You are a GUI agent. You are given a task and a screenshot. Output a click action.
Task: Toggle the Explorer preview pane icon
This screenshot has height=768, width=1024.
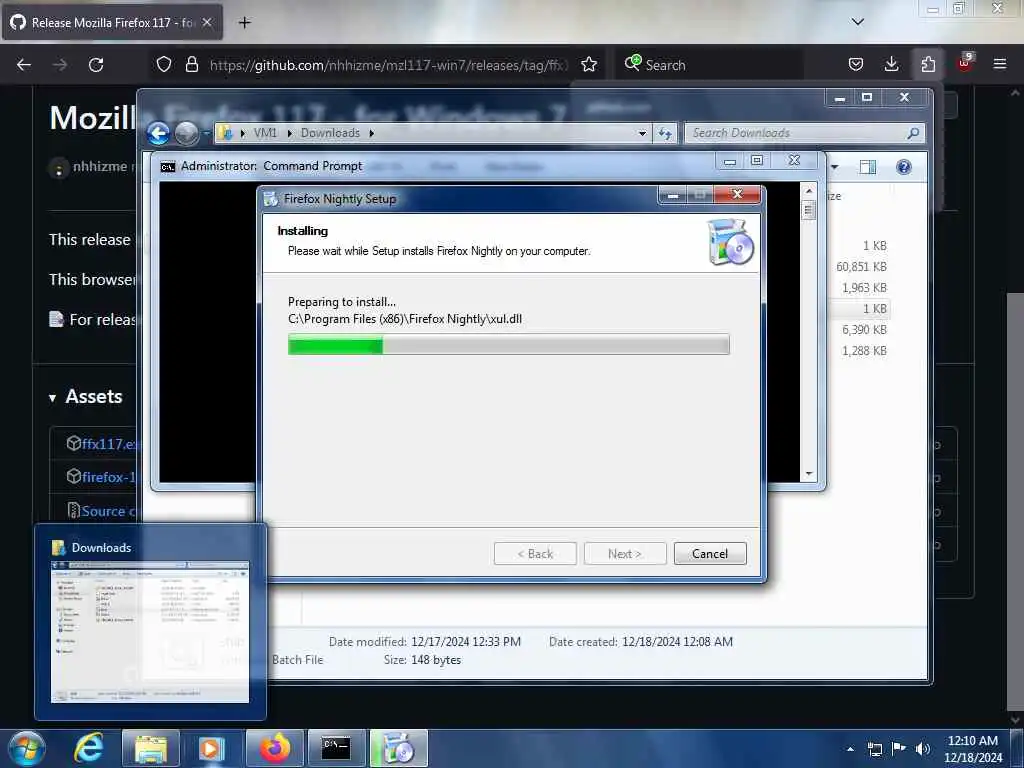click(868, 167)
